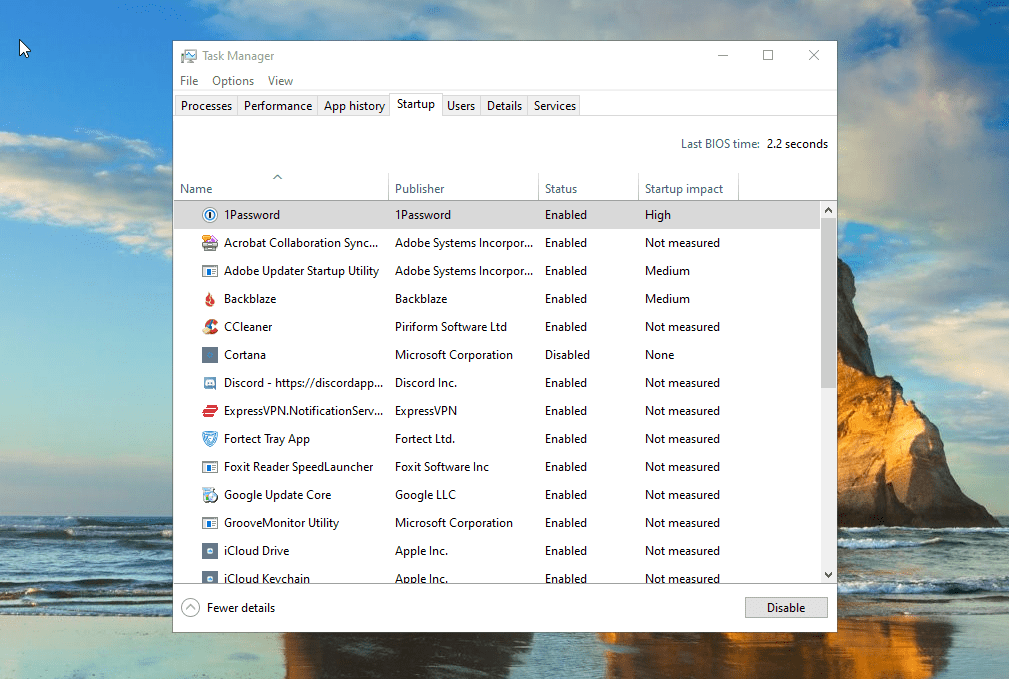Click the GrooveMonitor Utility icon
Screen dimensions: 1009x679
(x=210, y=523)
